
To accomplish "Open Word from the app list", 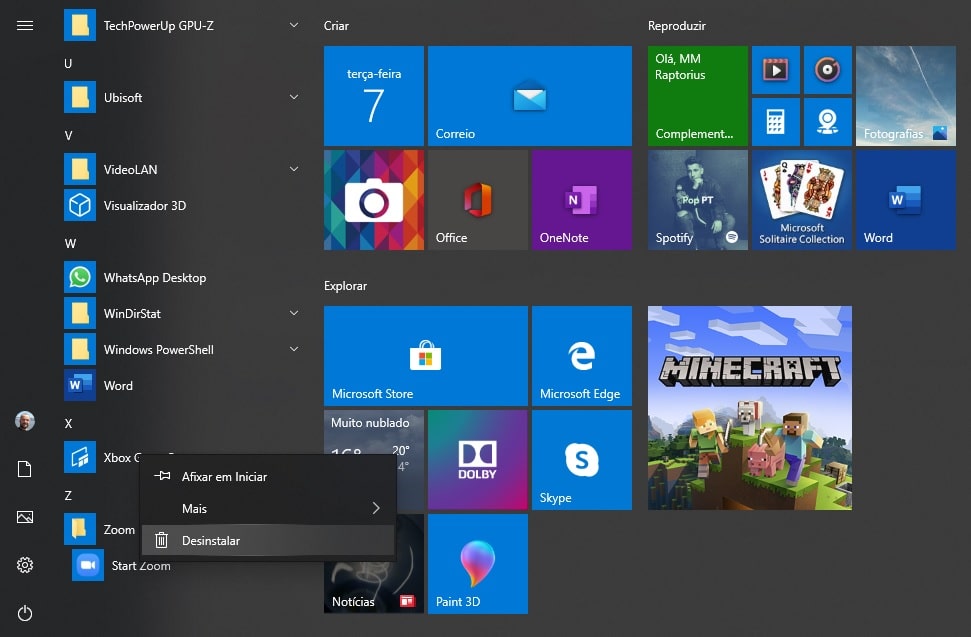I will coord(183,385).
